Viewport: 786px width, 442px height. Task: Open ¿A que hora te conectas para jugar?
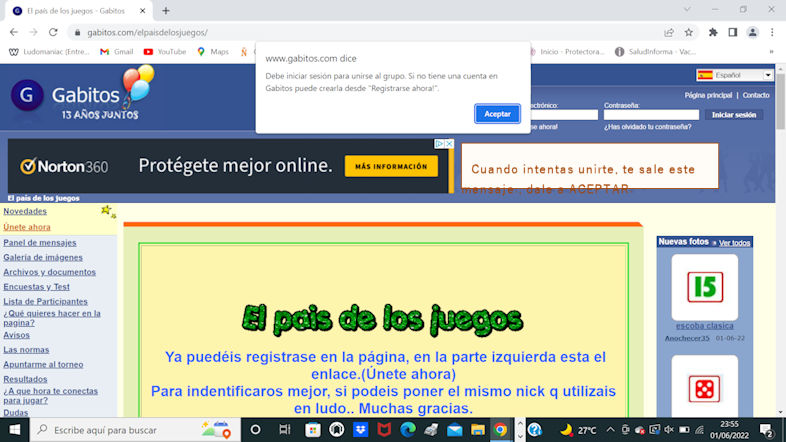tap(51, 396)
